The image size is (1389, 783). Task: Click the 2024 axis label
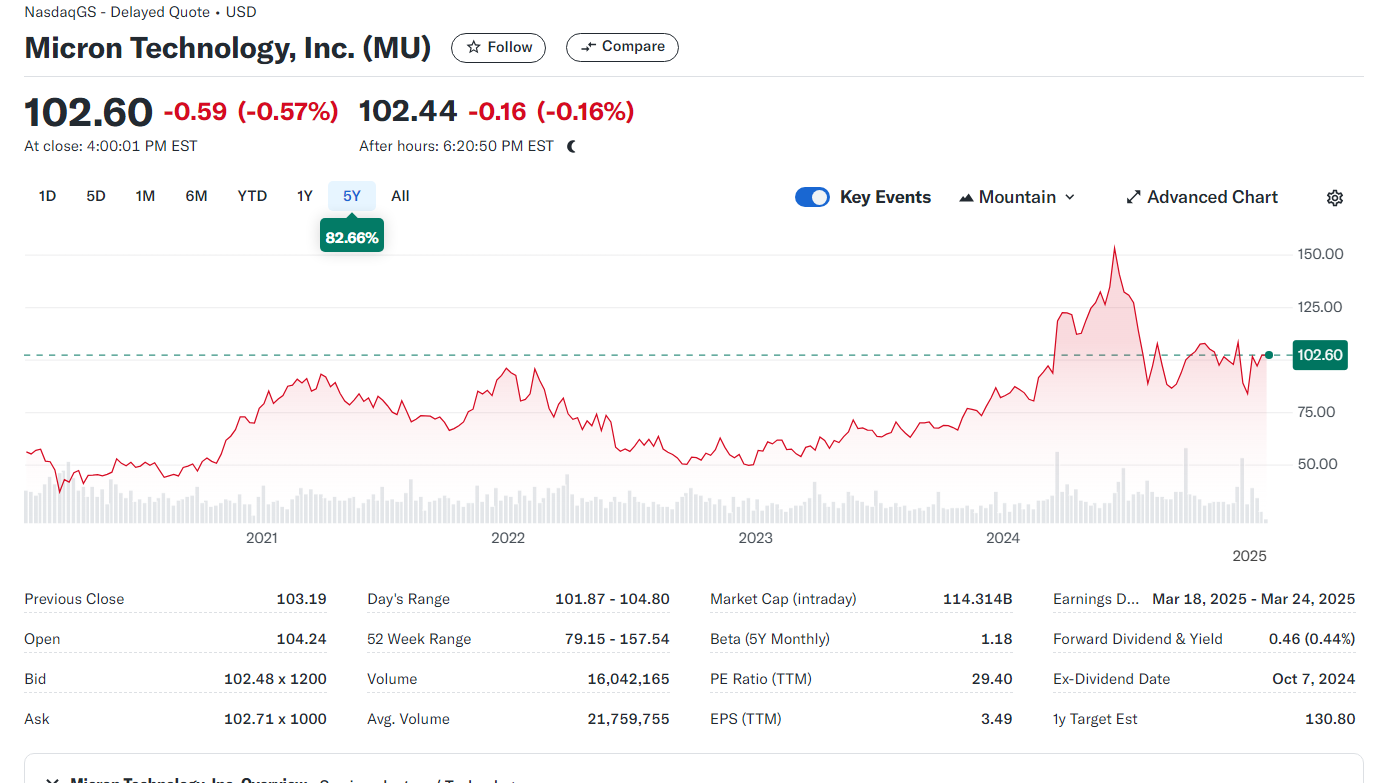1003,538
